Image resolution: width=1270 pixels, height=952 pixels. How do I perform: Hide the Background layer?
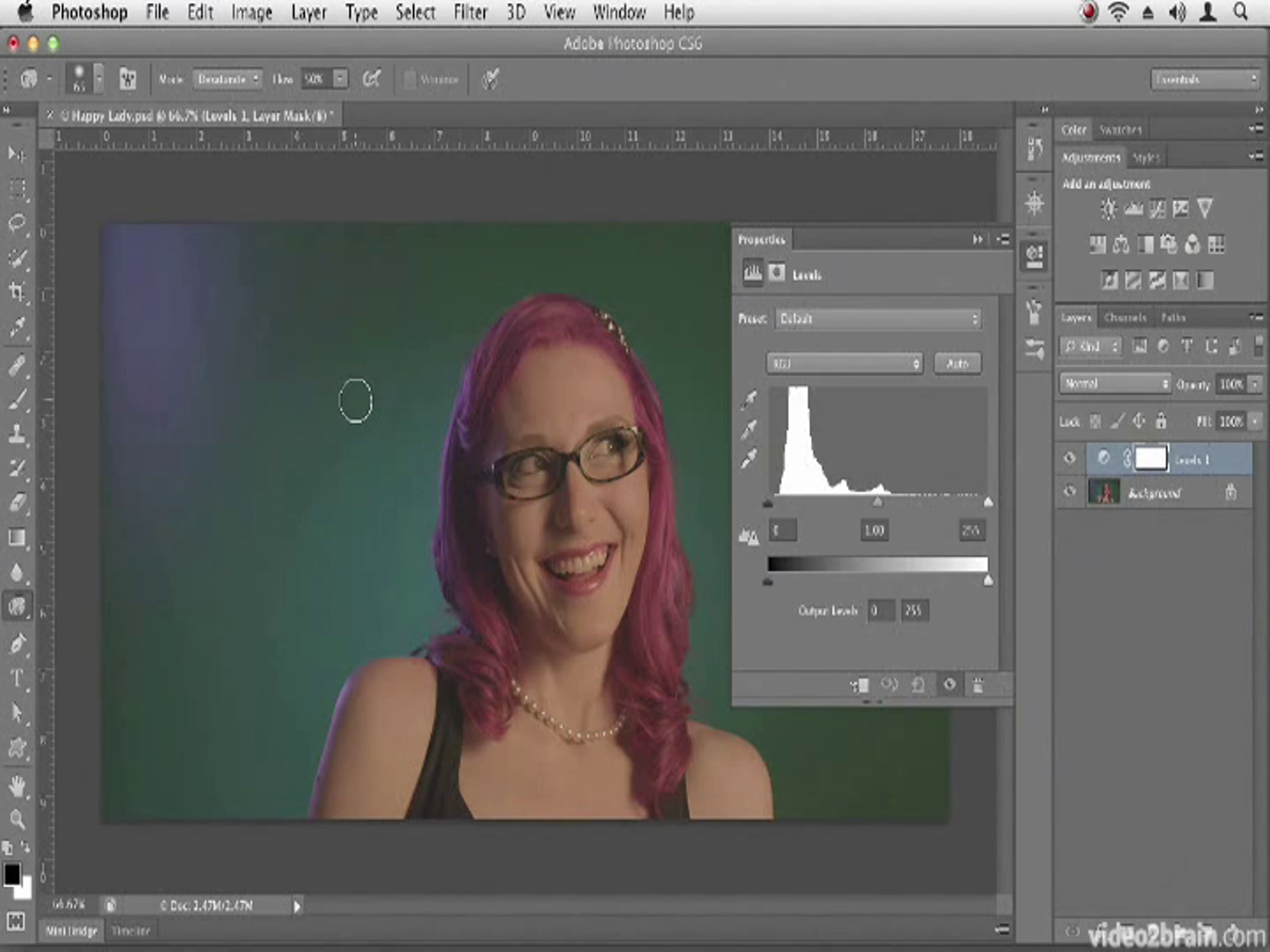(x=1069, y=492)
